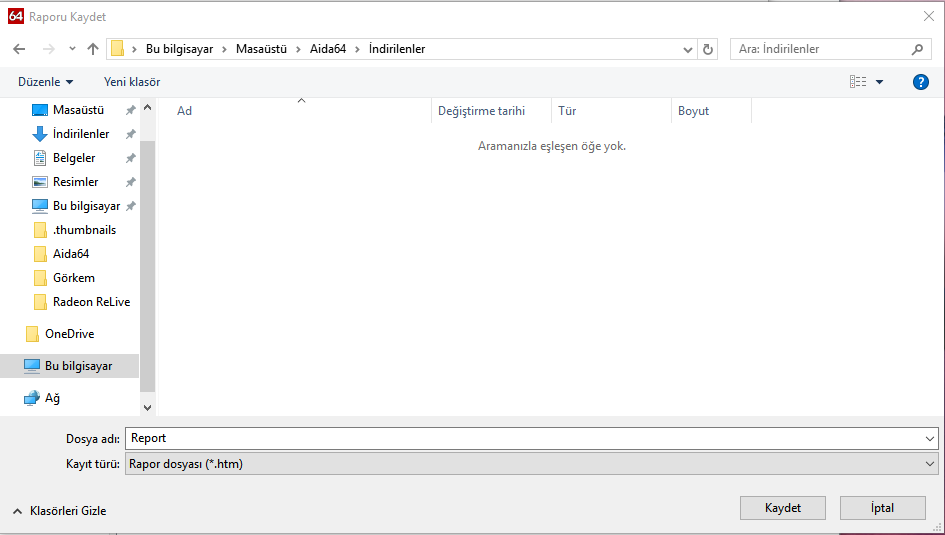Viewport: 945px width, 535px height.
Task: Select highlighted 'Bu bilgisayar' tree node
Action: click(69, 366)
